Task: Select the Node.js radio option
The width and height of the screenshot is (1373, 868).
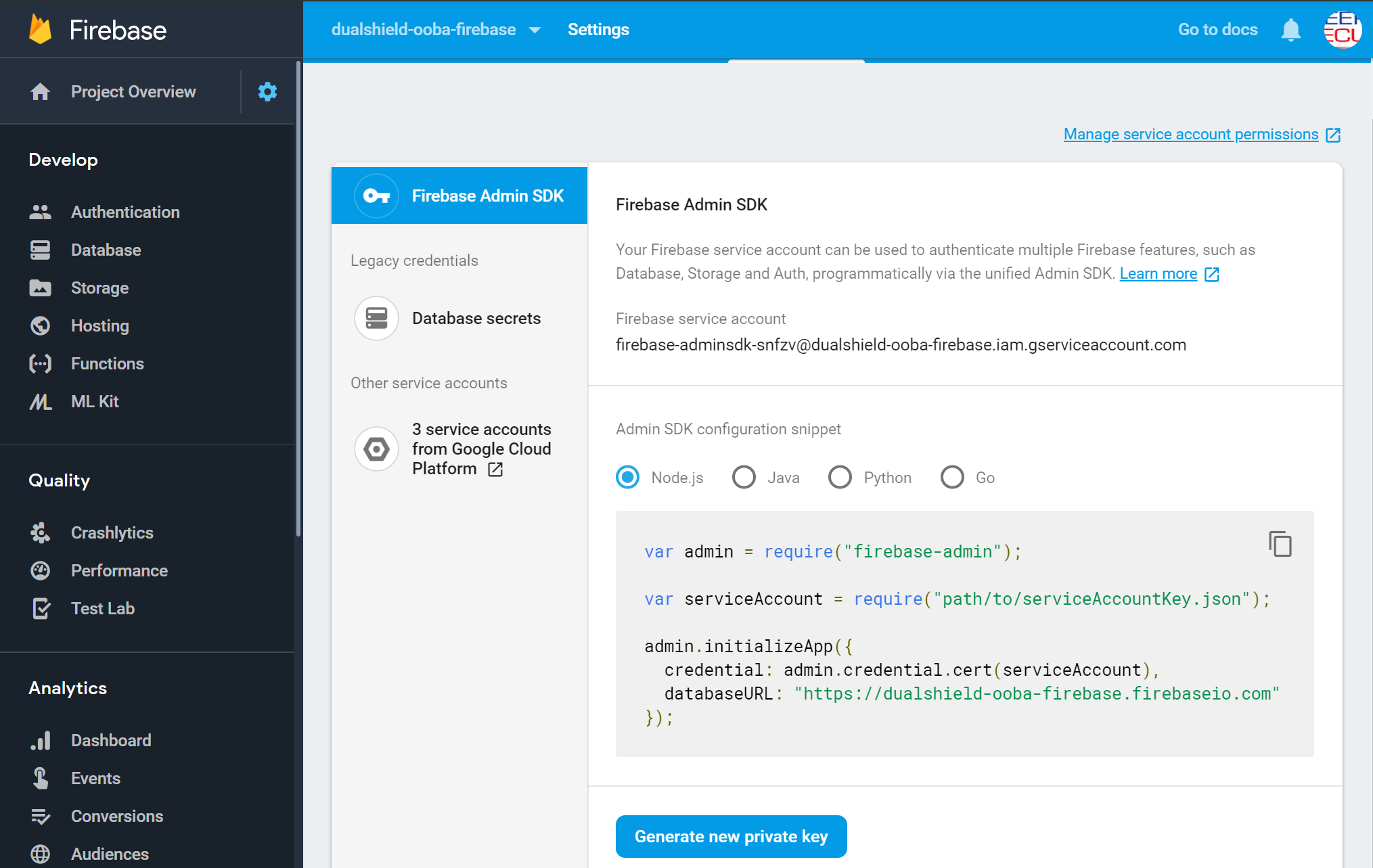Action: (627, 477)
